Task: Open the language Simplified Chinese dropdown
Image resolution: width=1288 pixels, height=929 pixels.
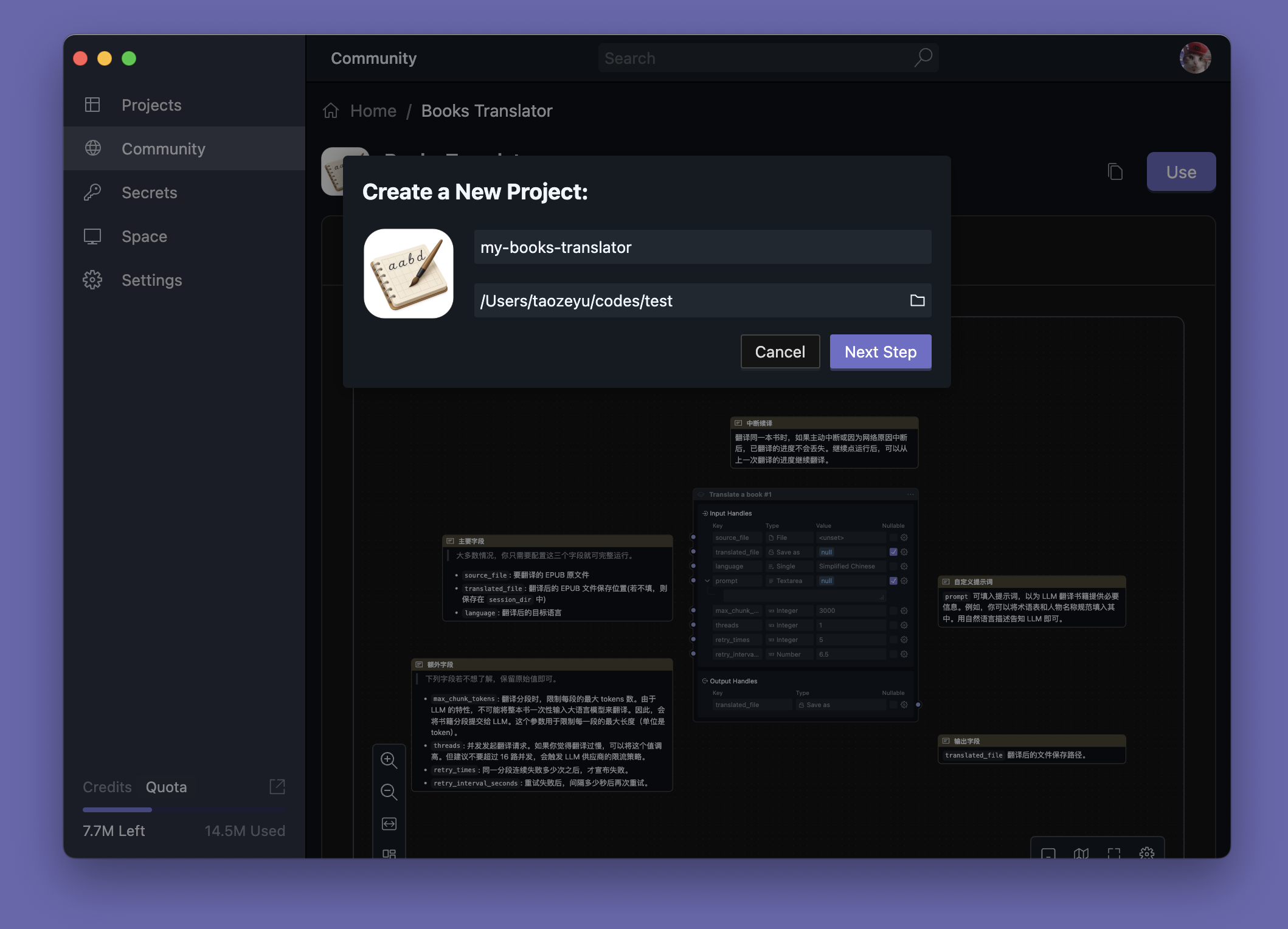Action: click(x=850, y=566)
